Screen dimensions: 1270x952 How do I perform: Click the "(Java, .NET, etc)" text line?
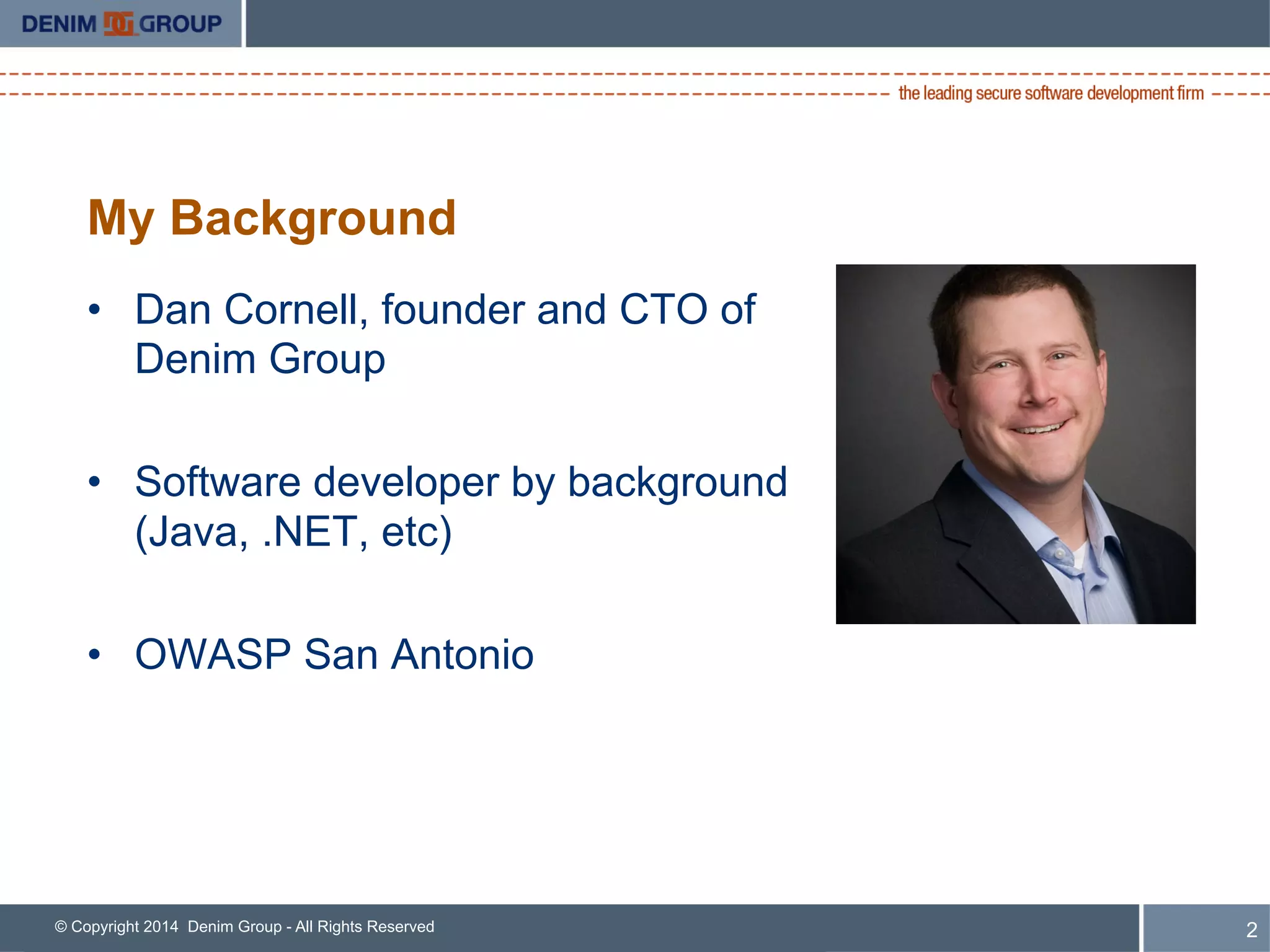tap(293, 531)
